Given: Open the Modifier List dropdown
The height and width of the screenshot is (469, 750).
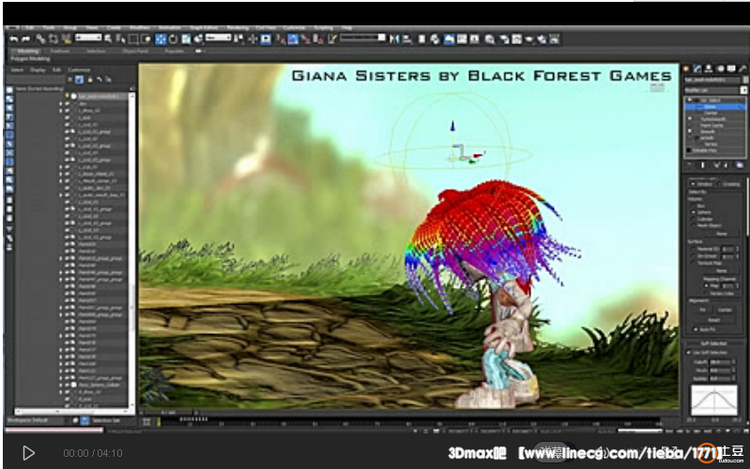Looking at the screenshot, I should click(x=715, y=90).
